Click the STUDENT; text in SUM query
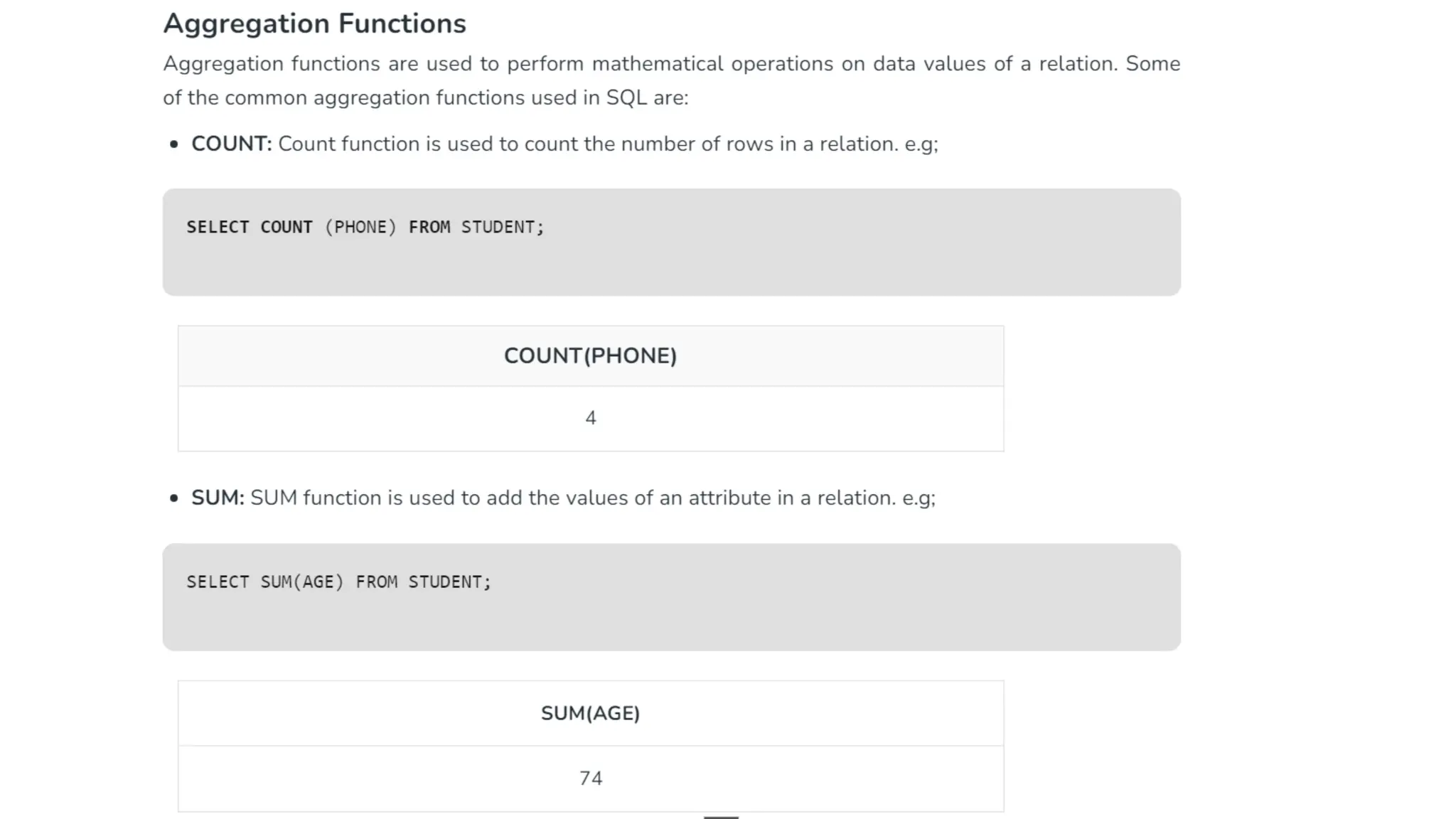Image resolution: width=1456 pixels, height=819 pixels. (449, 582)
